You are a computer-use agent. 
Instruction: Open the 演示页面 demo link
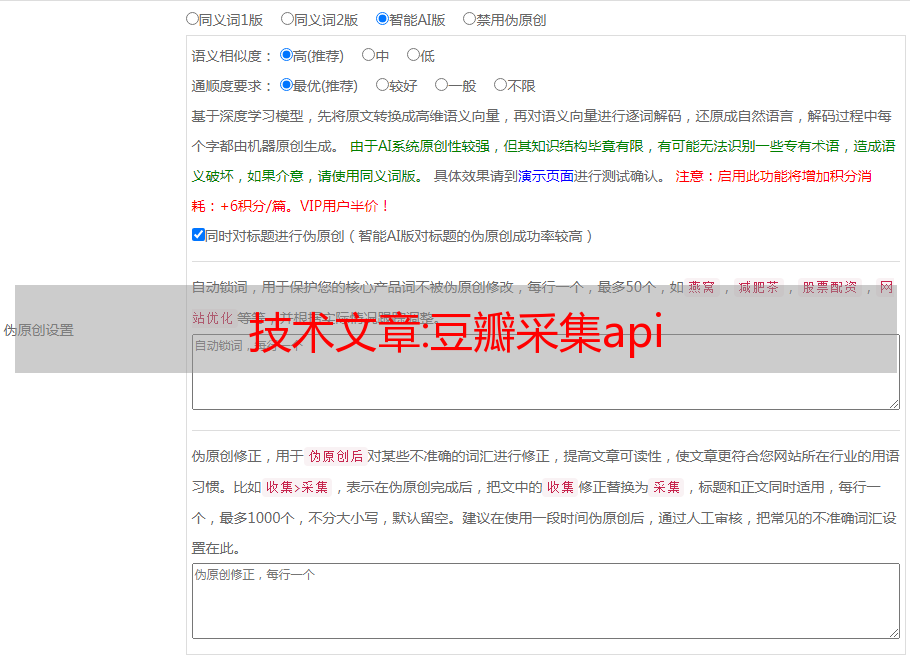point(545,176)
